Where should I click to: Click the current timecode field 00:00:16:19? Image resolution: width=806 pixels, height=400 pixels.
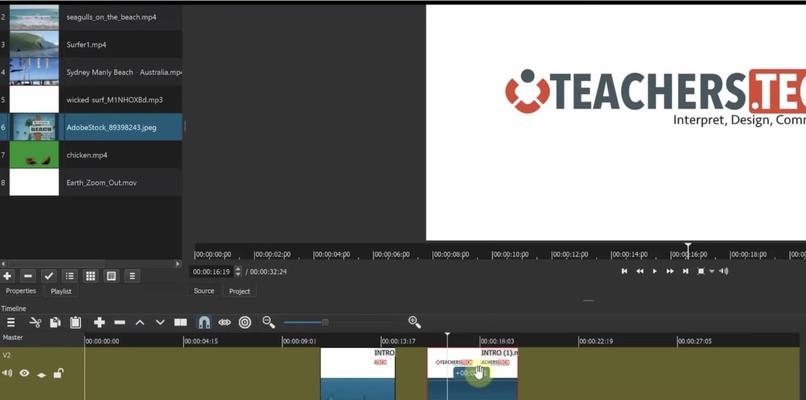[x=211, y=271]
